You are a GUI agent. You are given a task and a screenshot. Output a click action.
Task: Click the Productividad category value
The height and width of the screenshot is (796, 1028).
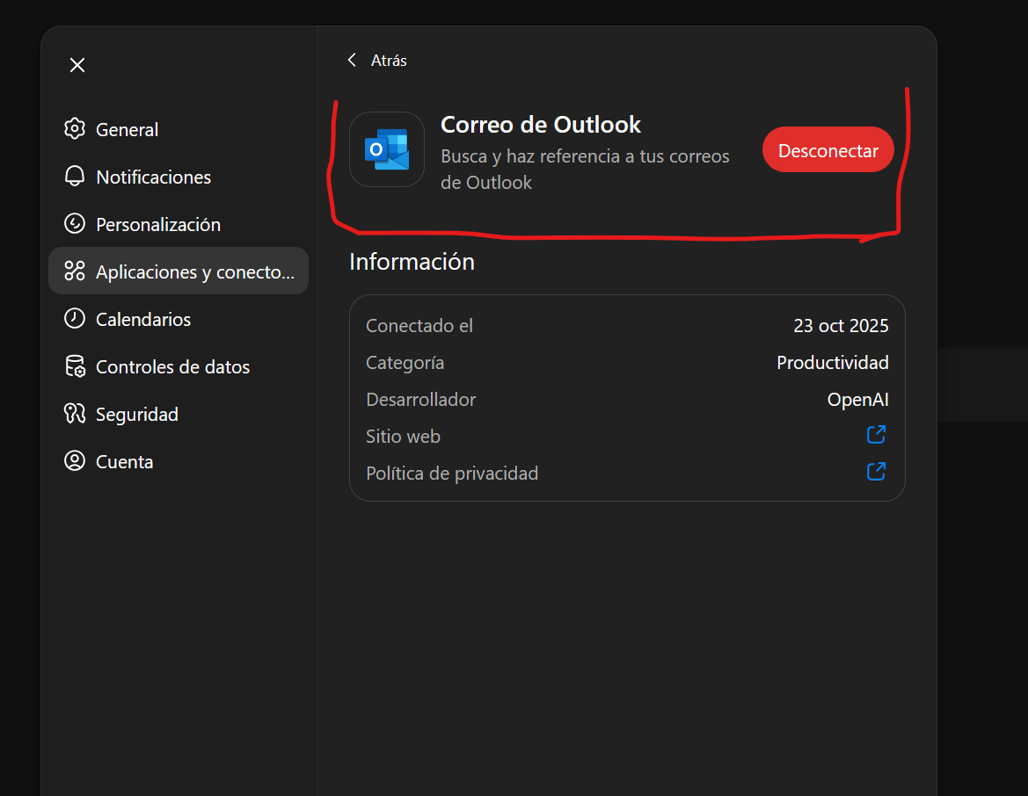click(832, 363)
